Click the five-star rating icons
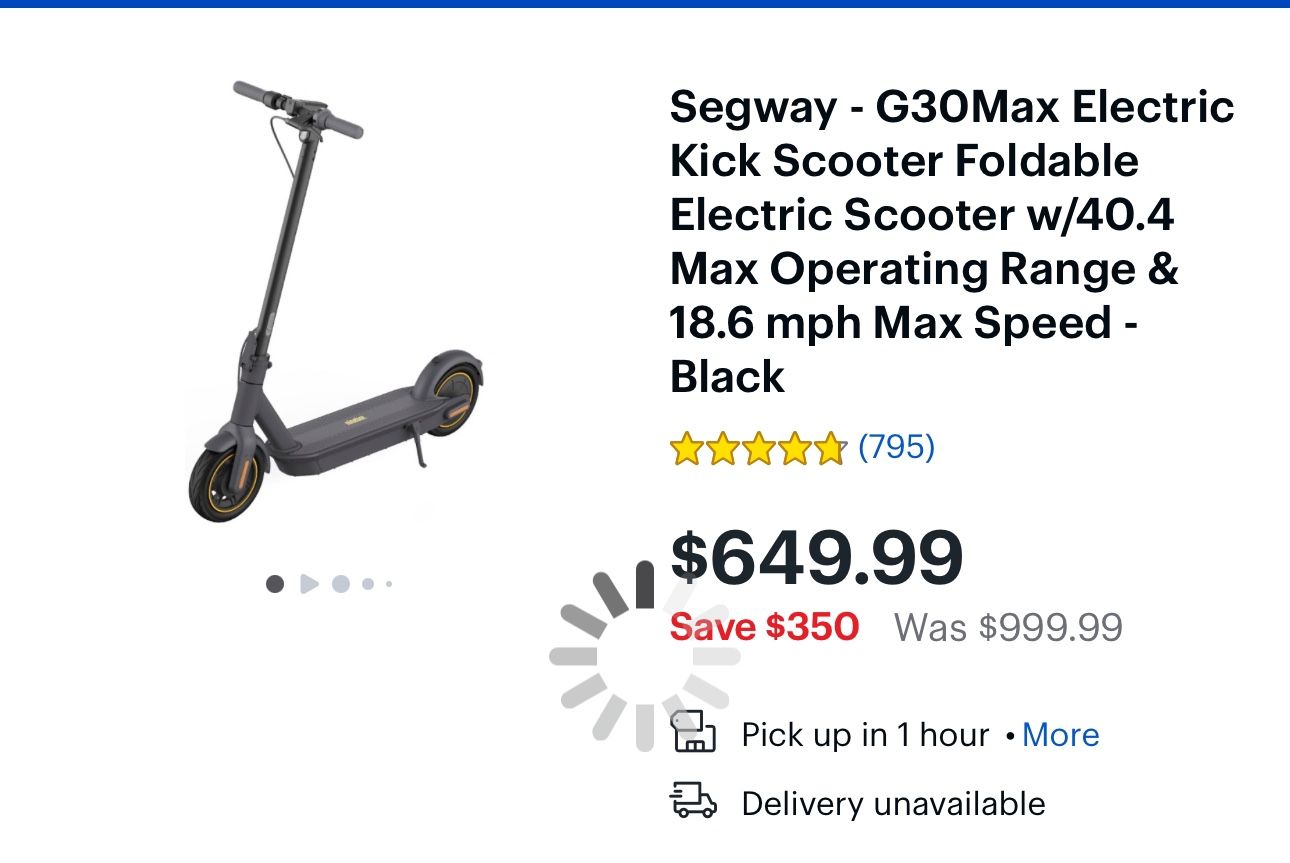The height and width of the screenshot is (863, 1290). 758,449
